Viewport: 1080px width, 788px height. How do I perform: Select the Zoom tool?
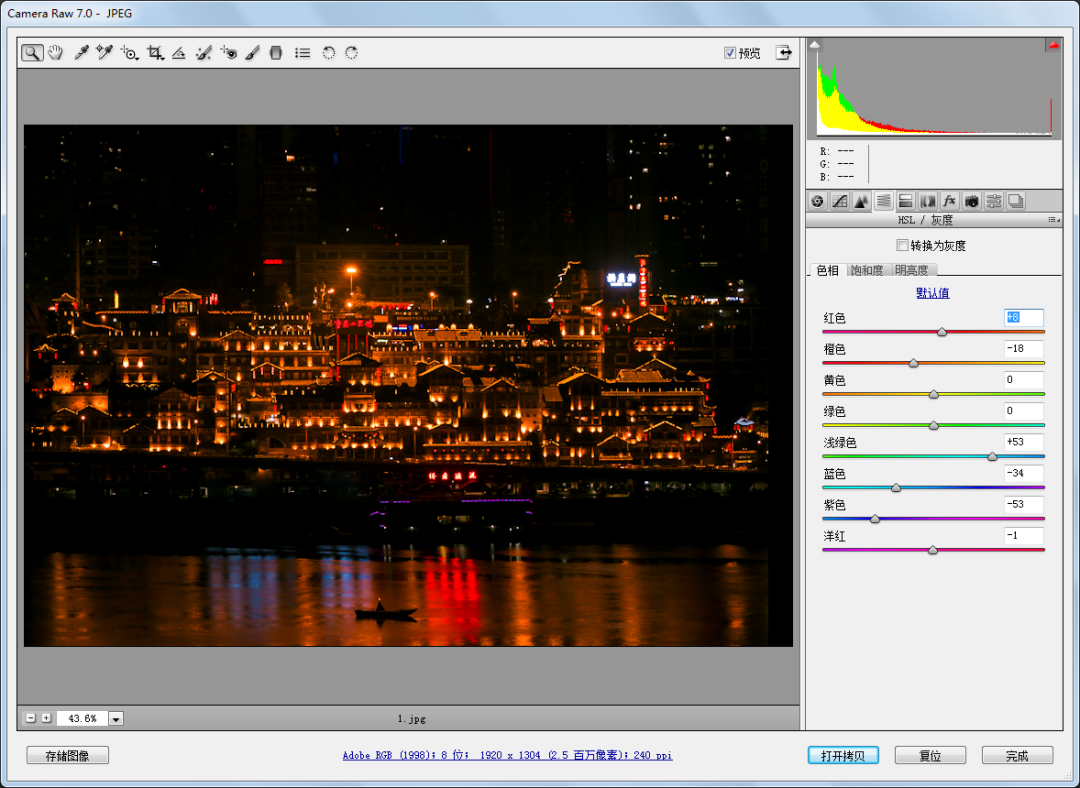pos(32,52)
